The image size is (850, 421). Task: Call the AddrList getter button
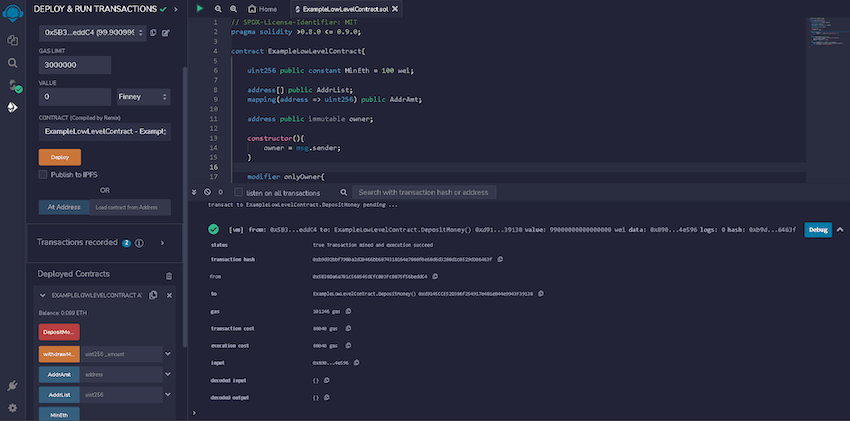[59, 395]
